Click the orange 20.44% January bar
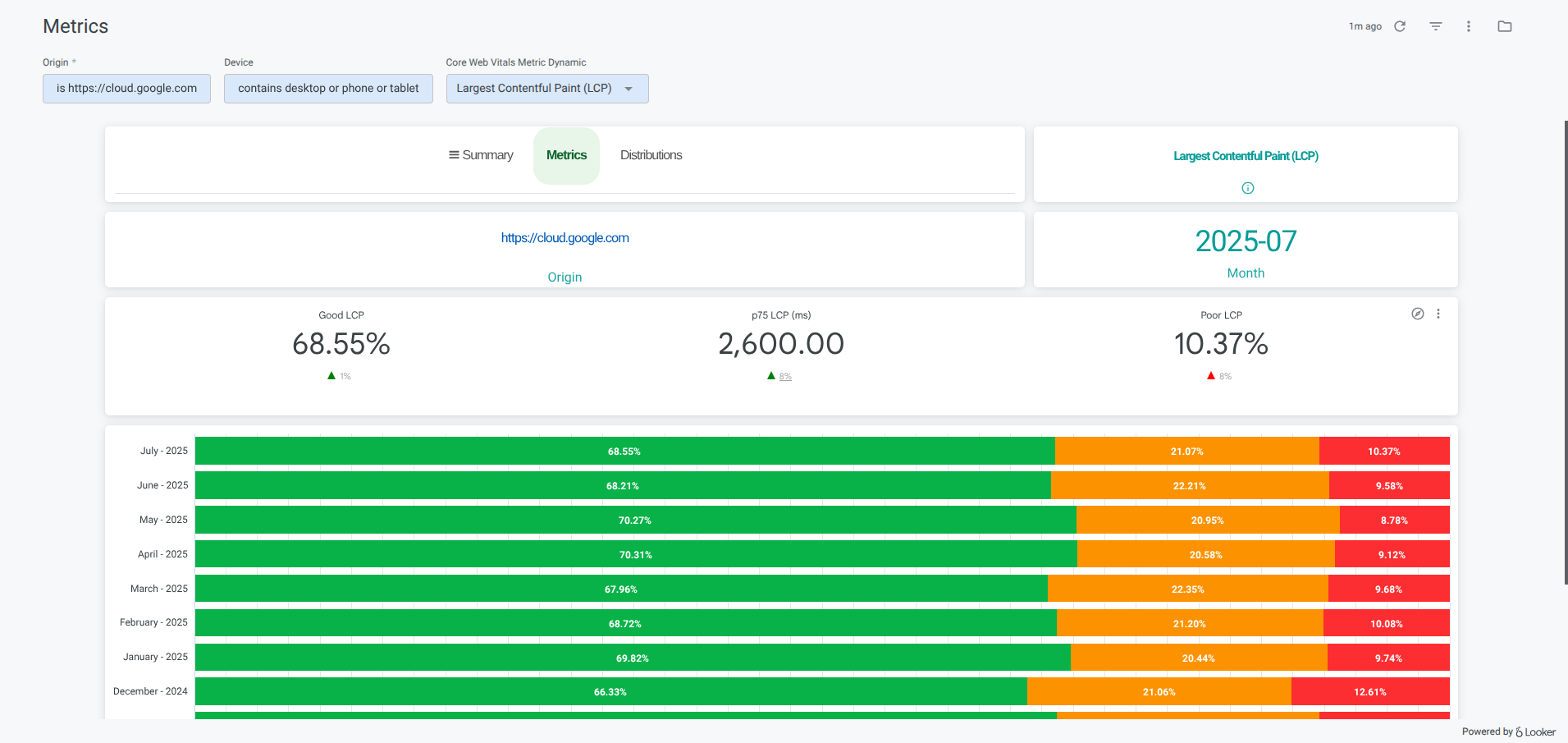Screen dimensions: 1568x743 click(x=1199, y=658)
